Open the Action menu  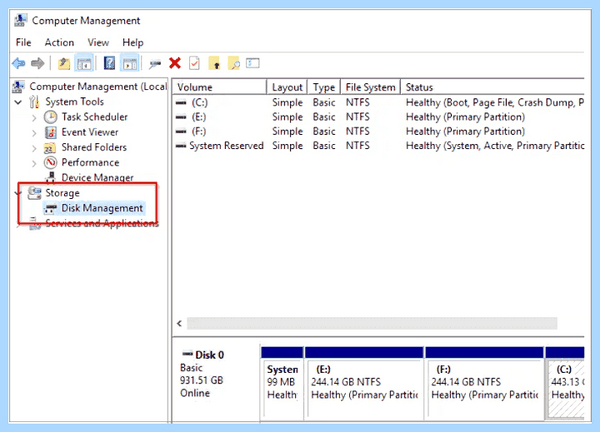[x=59, y=42]
